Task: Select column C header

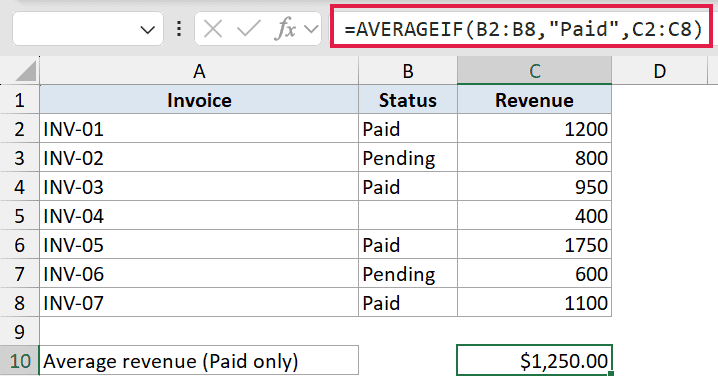Action: tap(534, 71)
